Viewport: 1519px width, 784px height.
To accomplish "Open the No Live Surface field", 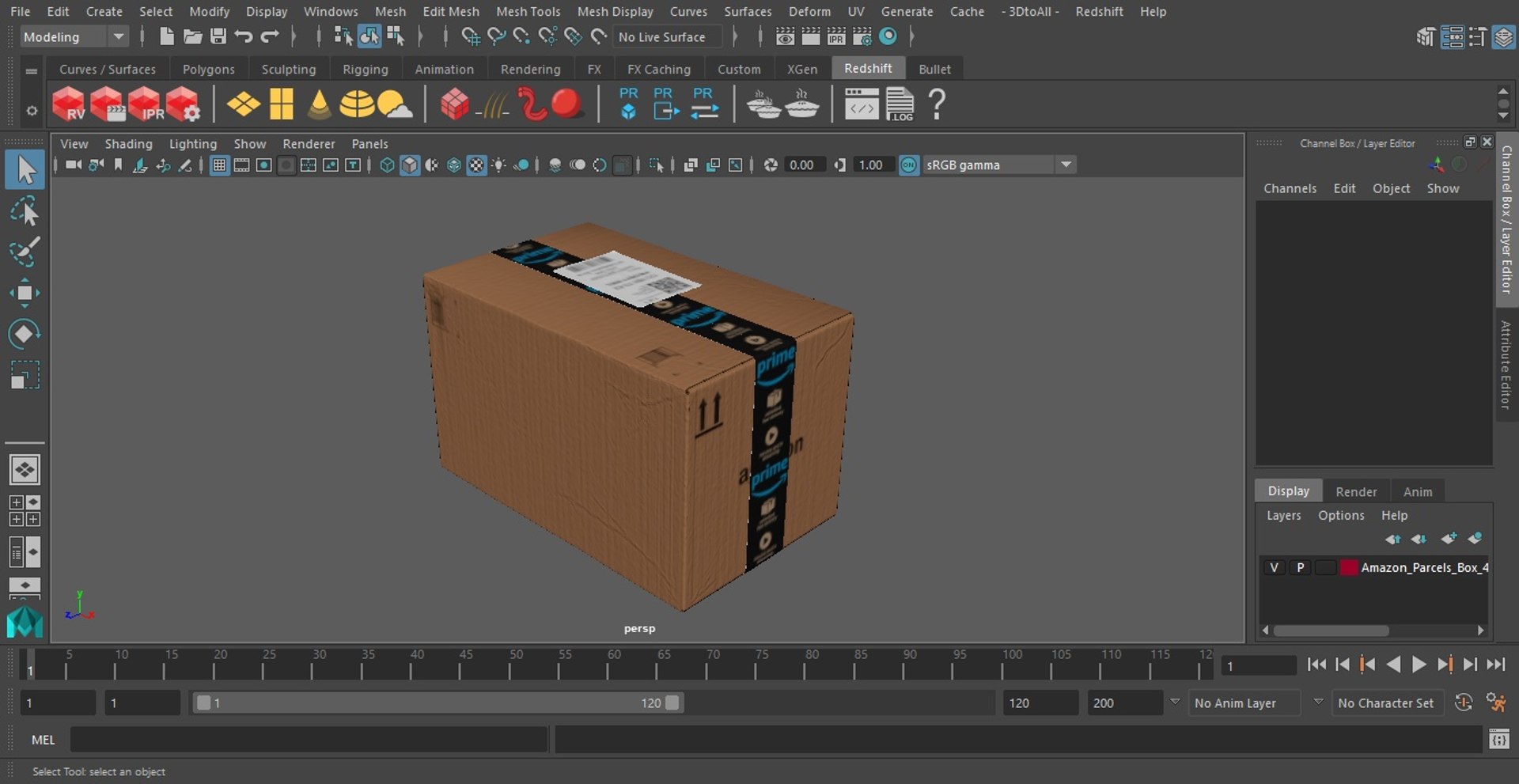I will (x=669, y=36).
